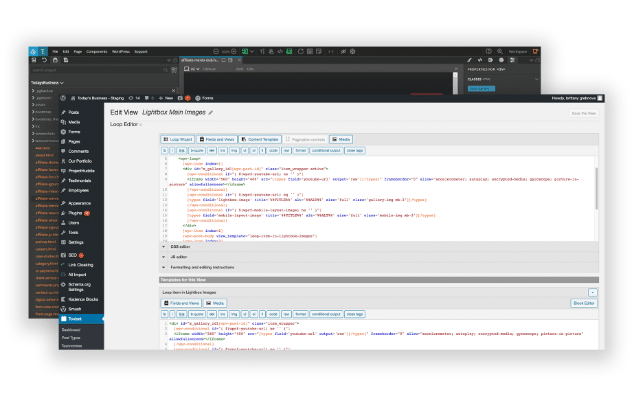The height and width of the screenshot is (398, 636).
Task: Click b-quote in the Loop Editor toolbar
Action: click(197, 151)
